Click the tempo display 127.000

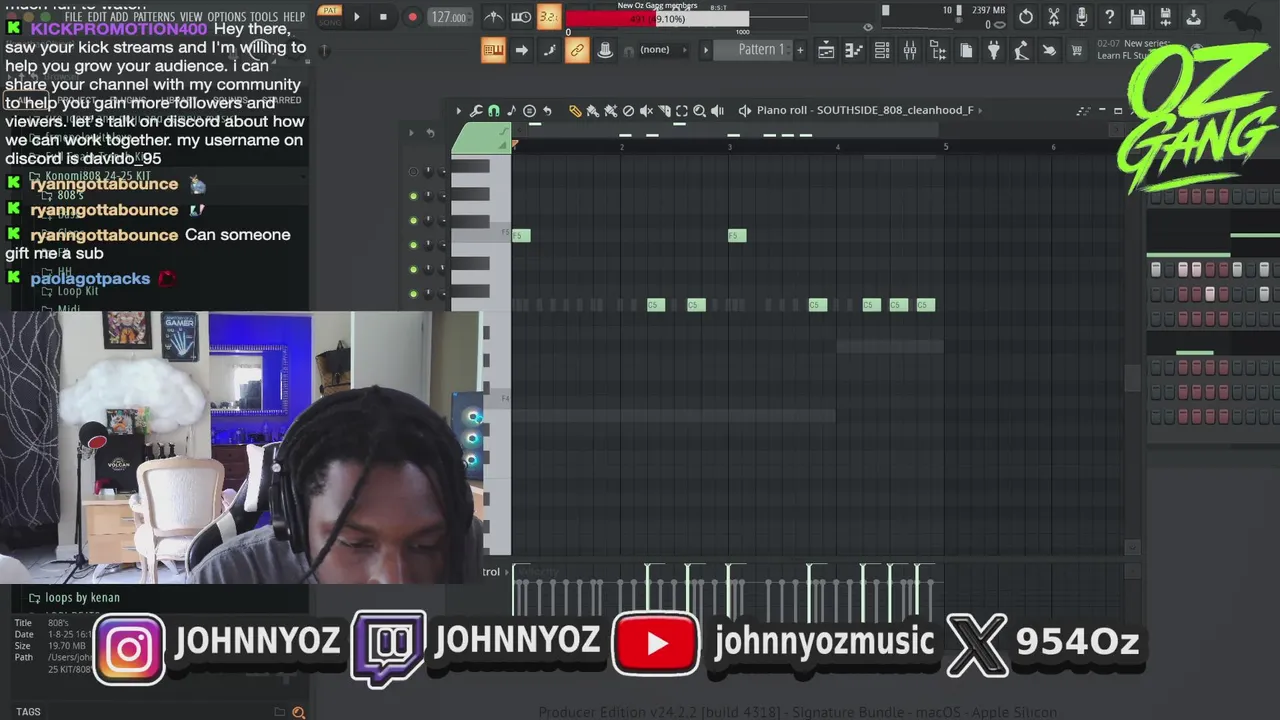click(x=449, y=17)
